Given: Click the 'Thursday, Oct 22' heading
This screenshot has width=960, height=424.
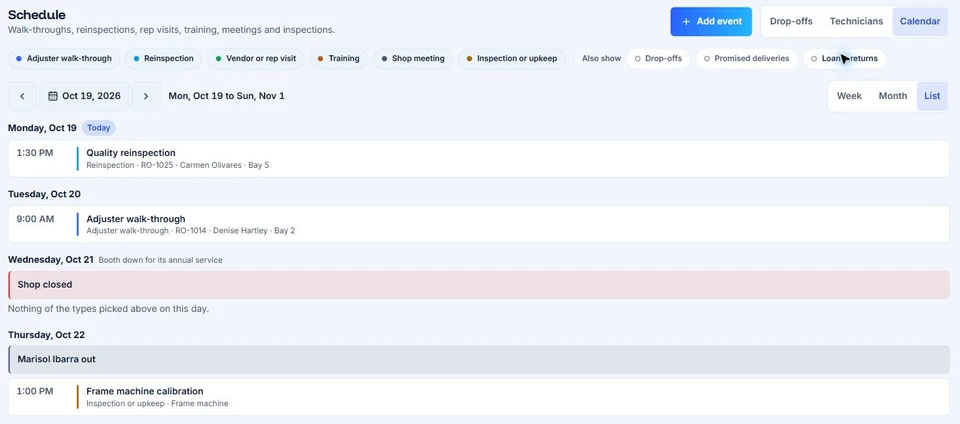Looking at the screenshot, I should 47,335.
